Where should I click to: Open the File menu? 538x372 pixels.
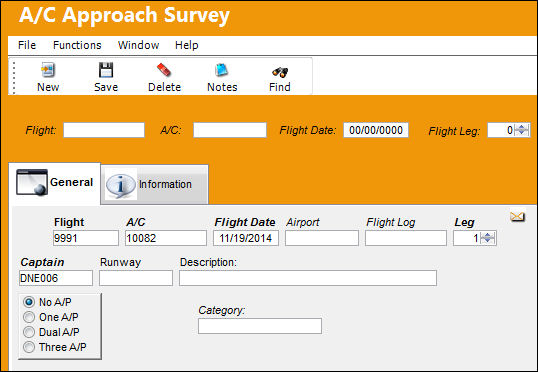[x=27, y=45]
